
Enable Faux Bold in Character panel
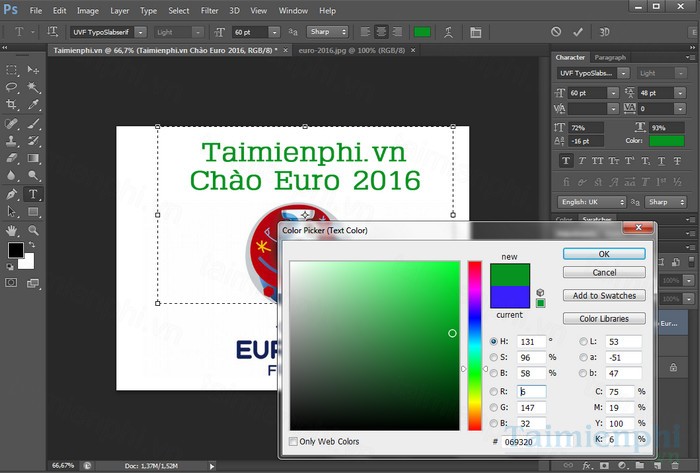click(x=566, y=161)
